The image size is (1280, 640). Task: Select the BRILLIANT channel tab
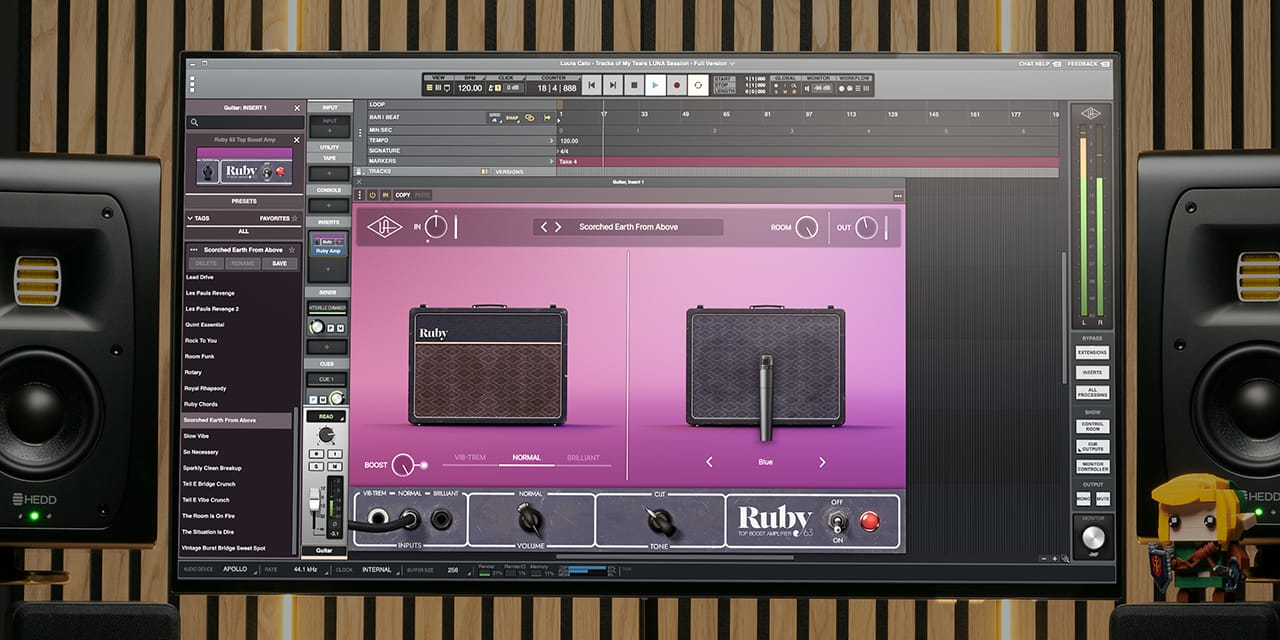pyautogui.click(x=583, y=458)
